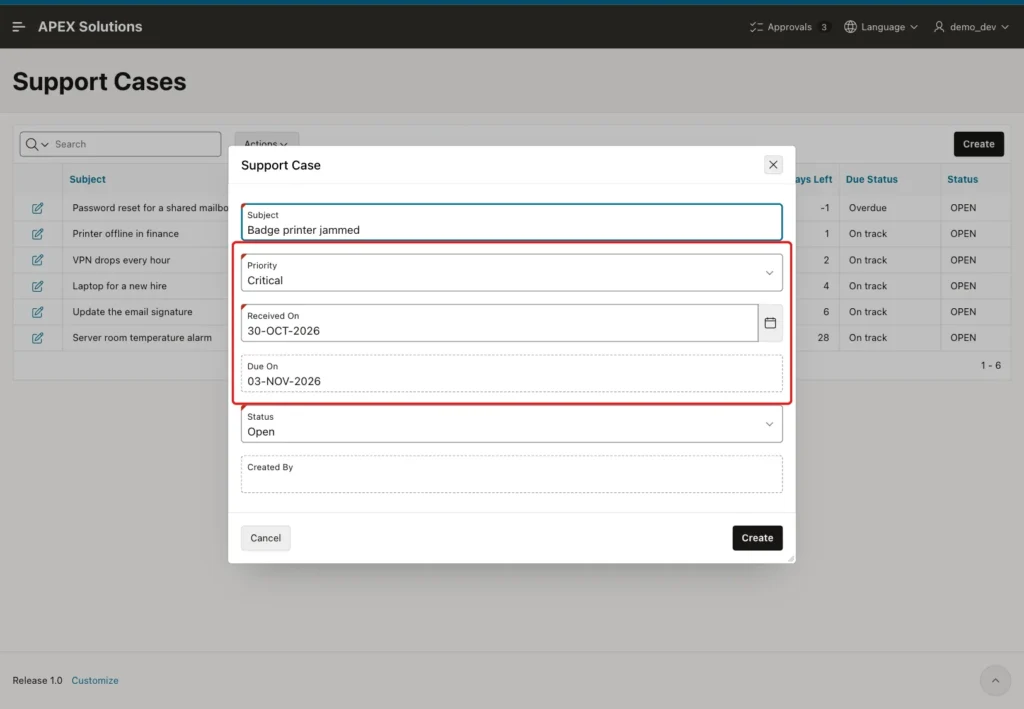Viewport: 1024px width, 709px height.
Task: Click the days left value 28
Action: (x=823, y=338)
